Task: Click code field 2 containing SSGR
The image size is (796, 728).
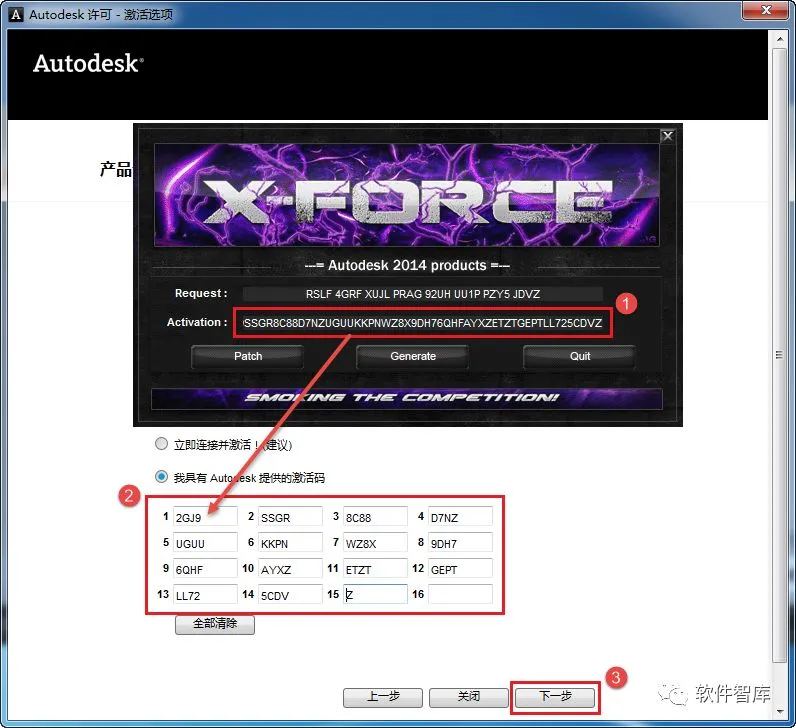Action: pyautogui.click(x=290, y=517)
